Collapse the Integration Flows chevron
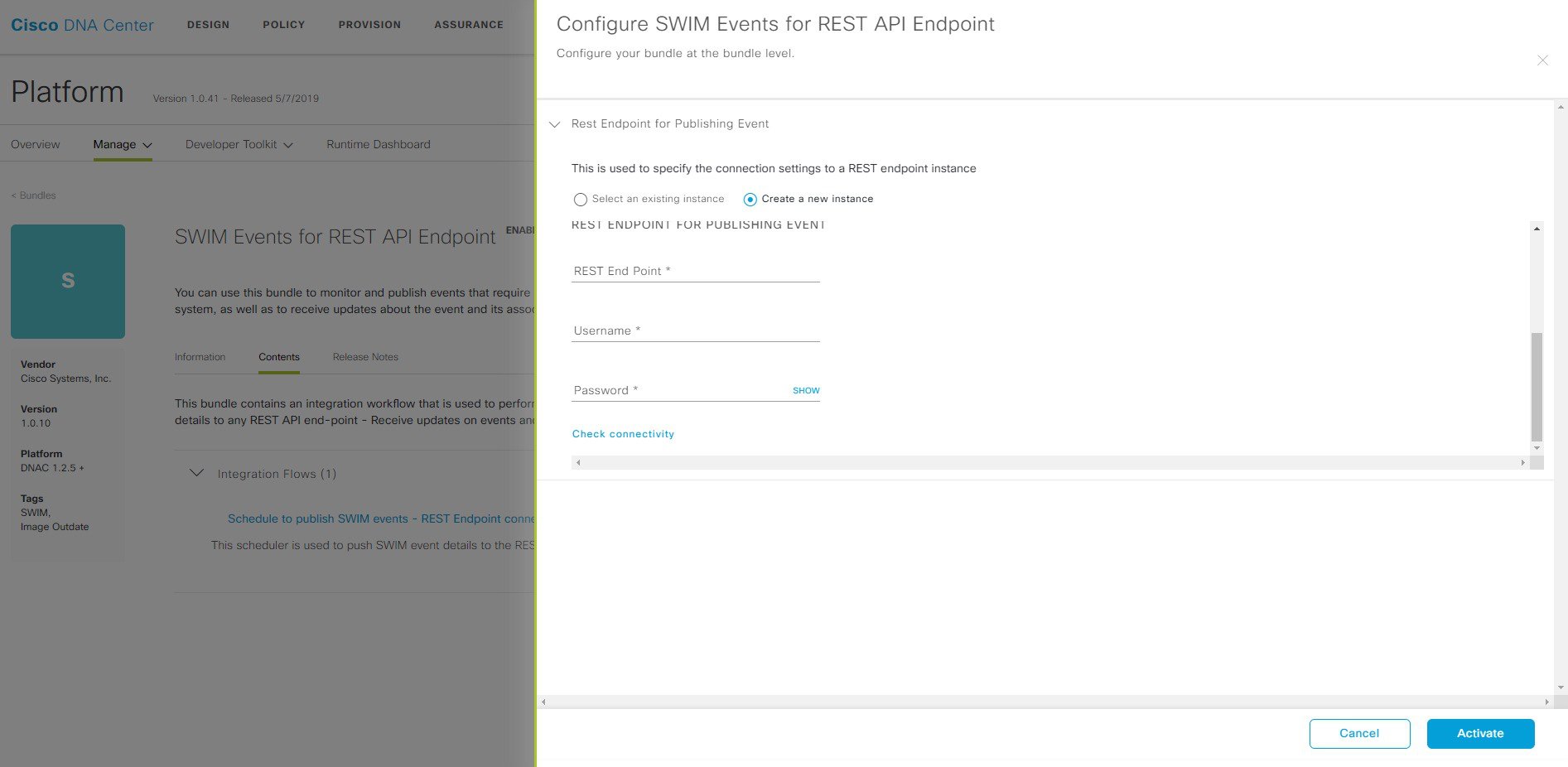The height and width of the screenshot is (767, 1568). coord(197,473)
